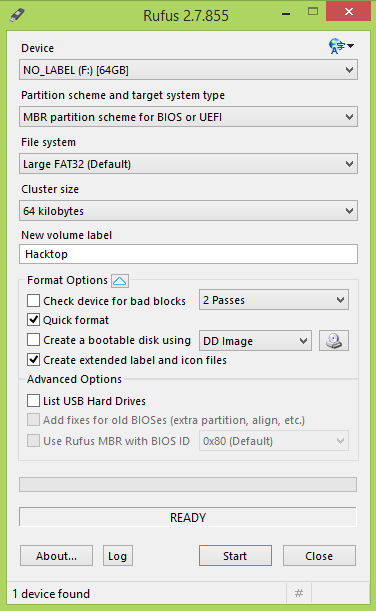Open the language selection globe icon
The width and height of the screenshot is (376, 611).
point(341,46)
